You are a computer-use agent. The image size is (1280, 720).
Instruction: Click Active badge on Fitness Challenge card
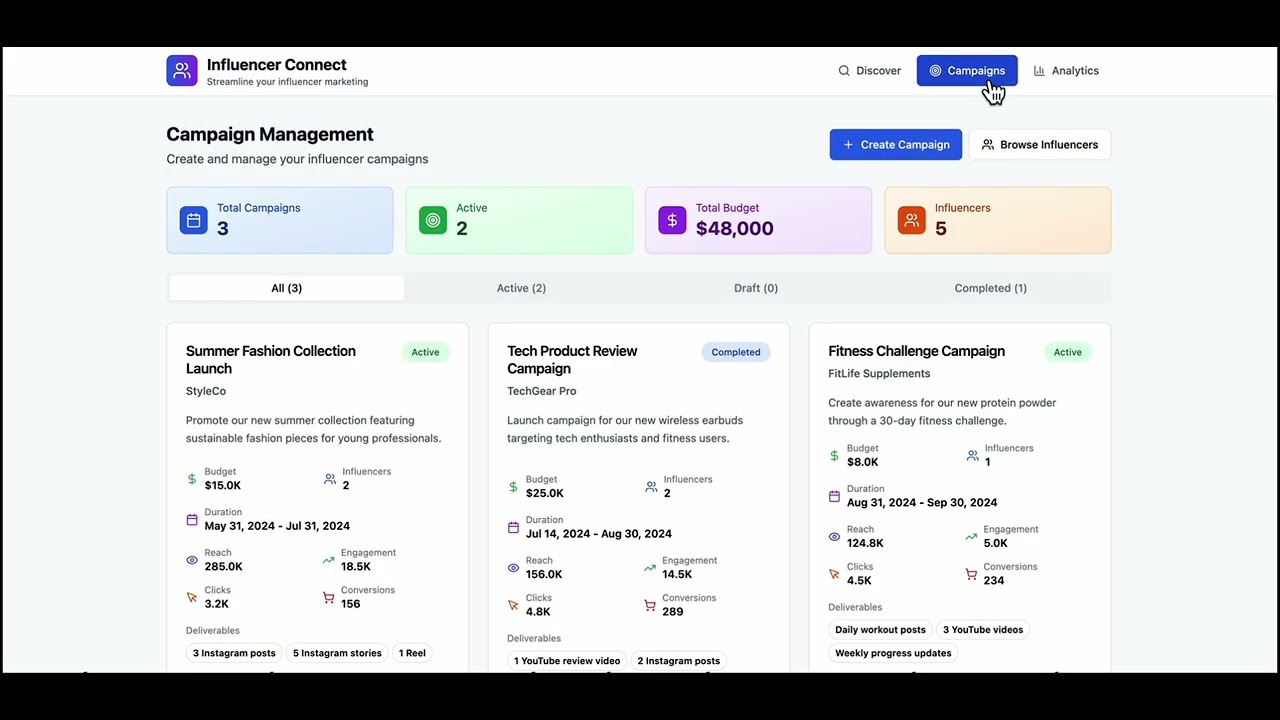(x=1067, y=352)
